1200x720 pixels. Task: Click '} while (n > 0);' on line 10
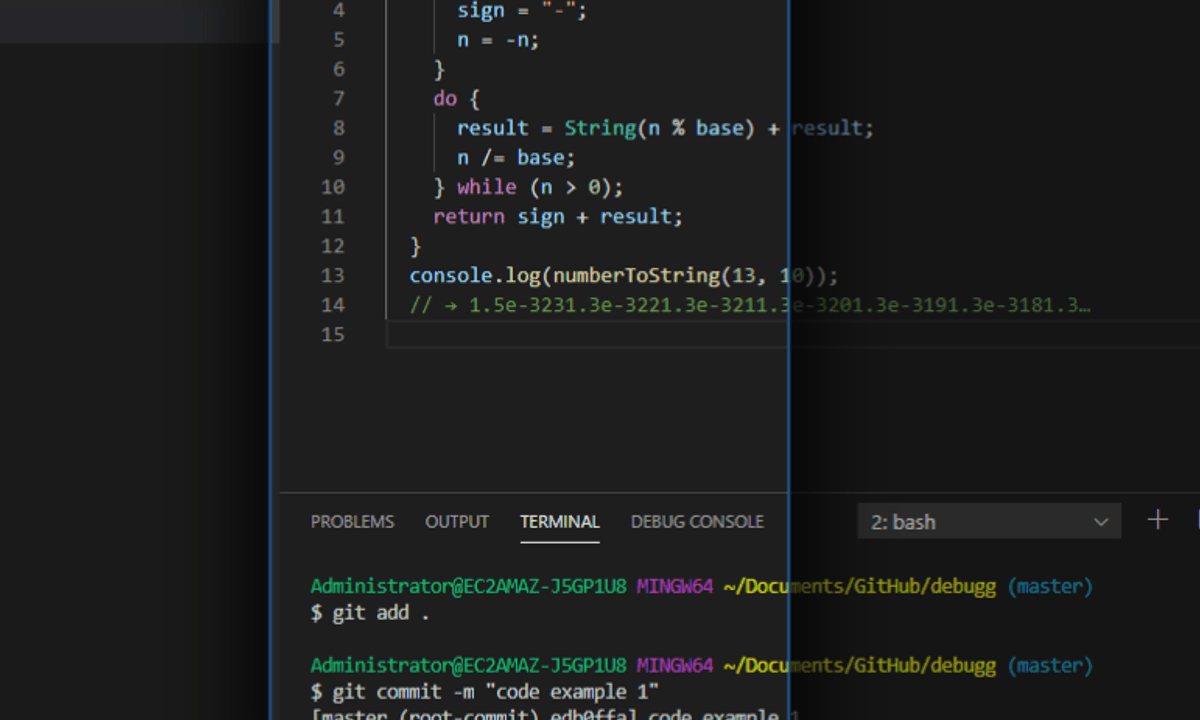pyautogui.click(x=528, y=187)
